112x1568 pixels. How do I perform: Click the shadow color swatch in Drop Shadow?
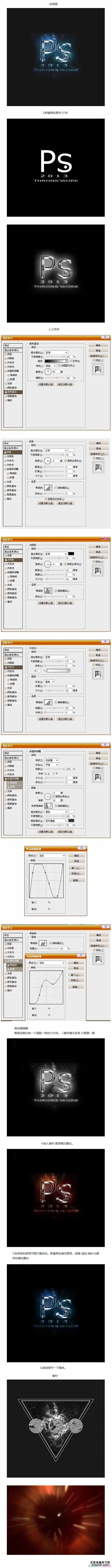71,450
